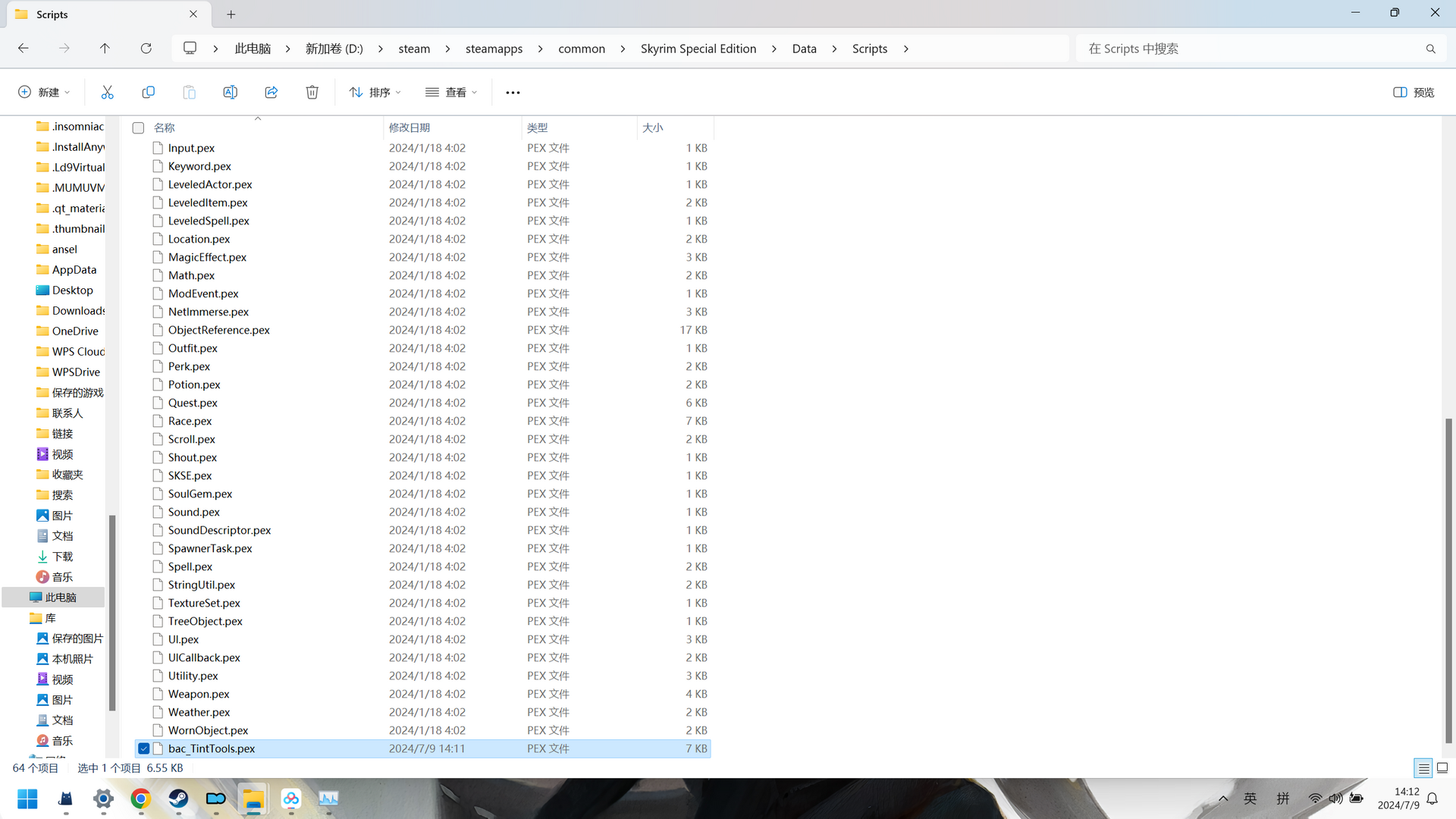Viewport: 1456px width, 819px height.
Task: Go up one folder level
Action: pyautogui.click(x=105, y=49)
